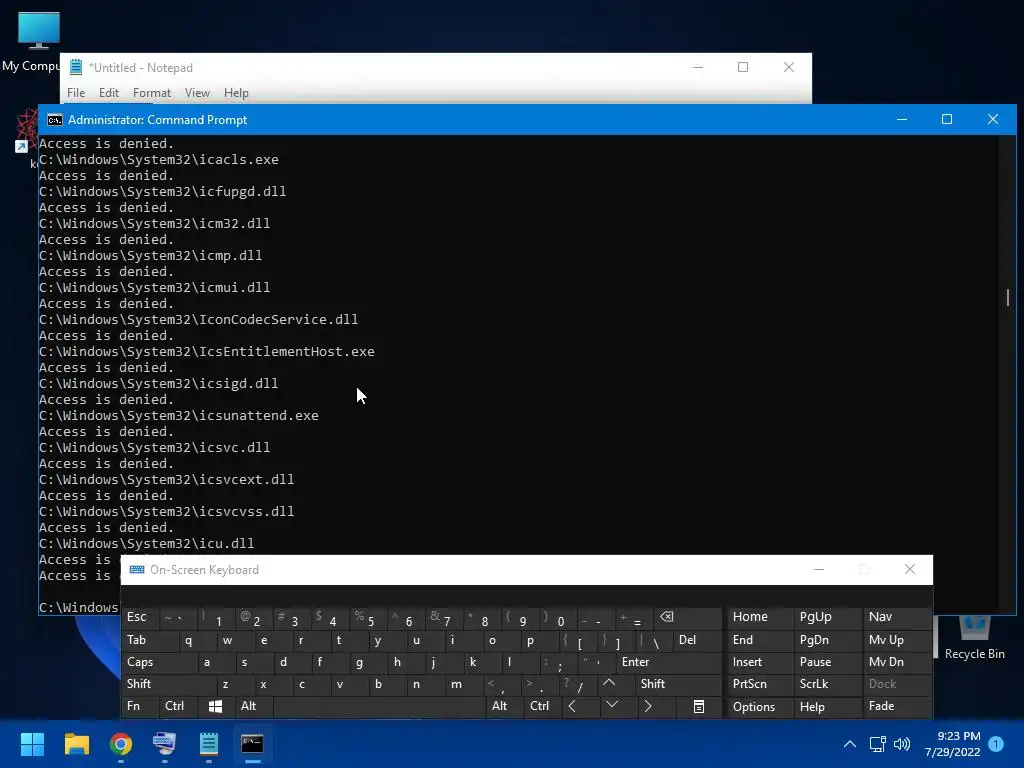Screen dimensions: 1024x768
Task: Select Recycle Bin on desktop
Action: 974,637
